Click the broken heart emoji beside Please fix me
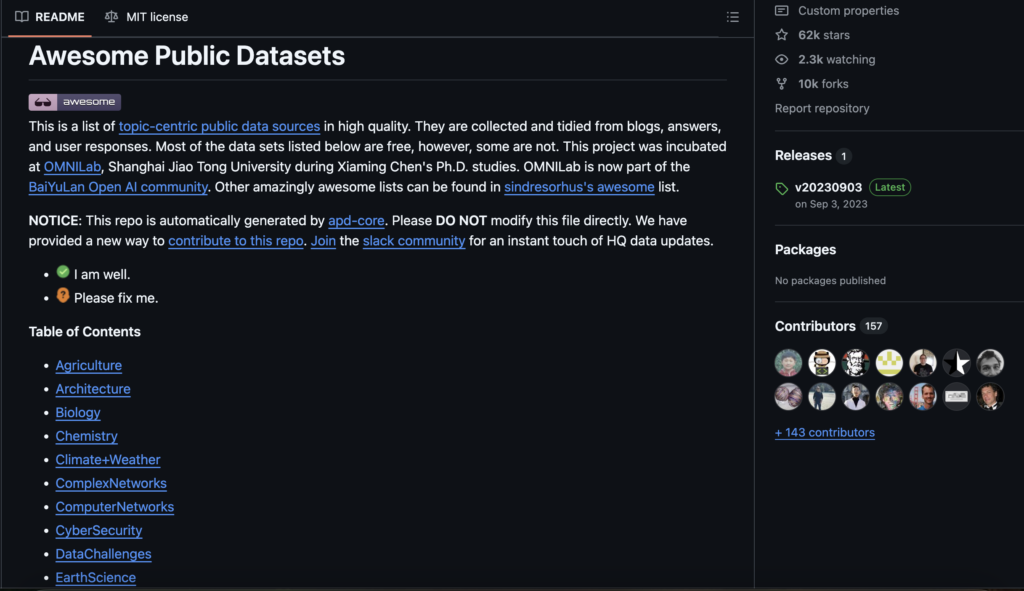The height and width of the screenshot is (591, 1024). click(x=63, y=295)
